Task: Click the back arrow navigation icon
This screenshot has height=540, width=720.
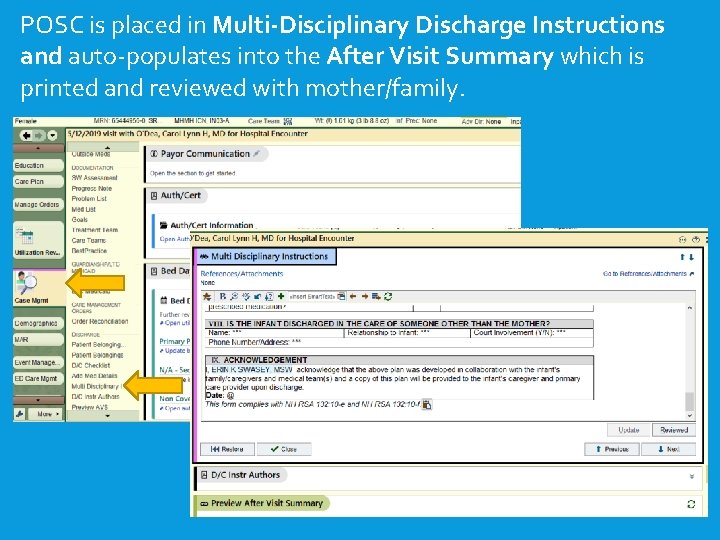Action: coord(27,135)
